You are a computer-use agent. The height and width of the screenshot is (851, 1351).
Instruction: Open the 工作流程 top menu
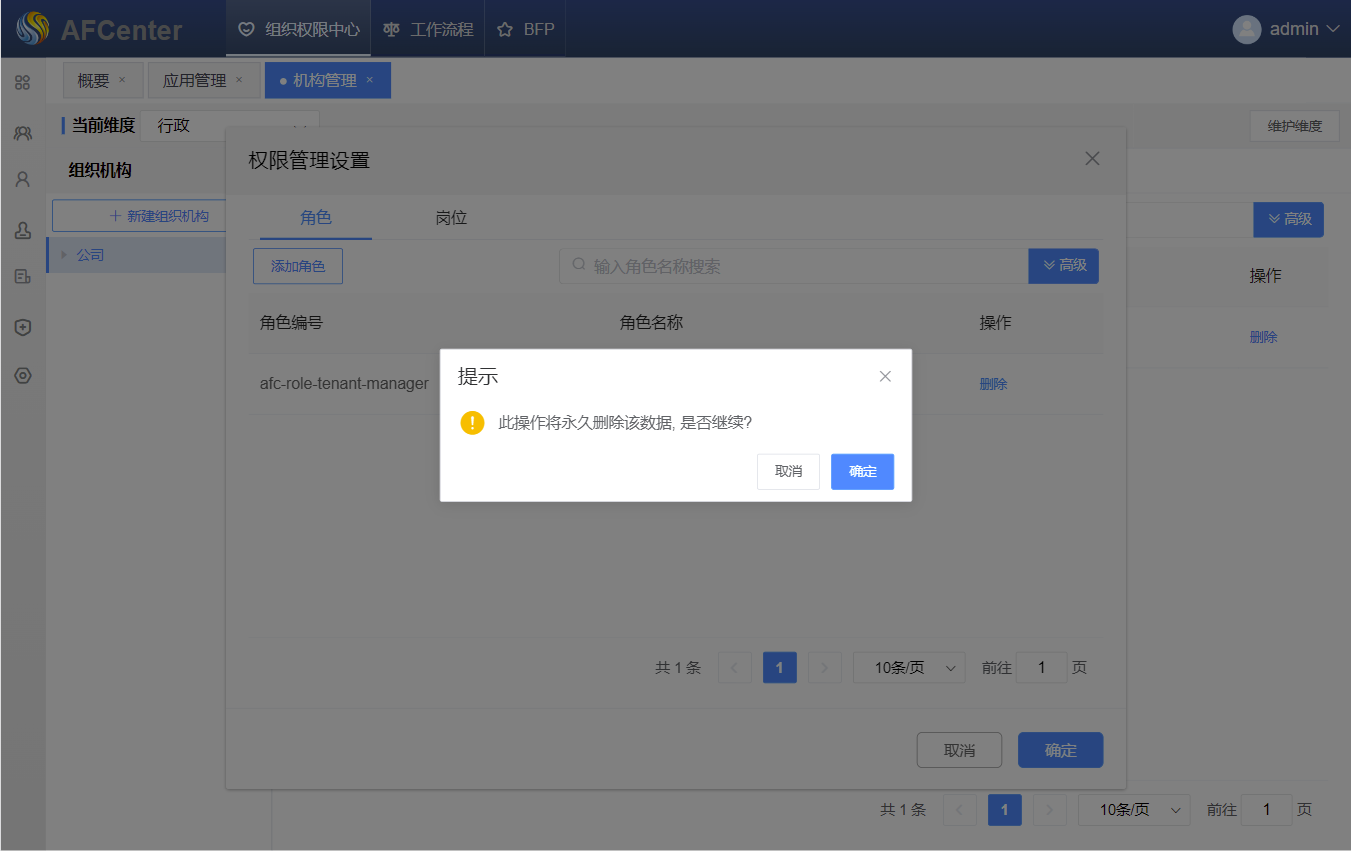pos(429,29)
